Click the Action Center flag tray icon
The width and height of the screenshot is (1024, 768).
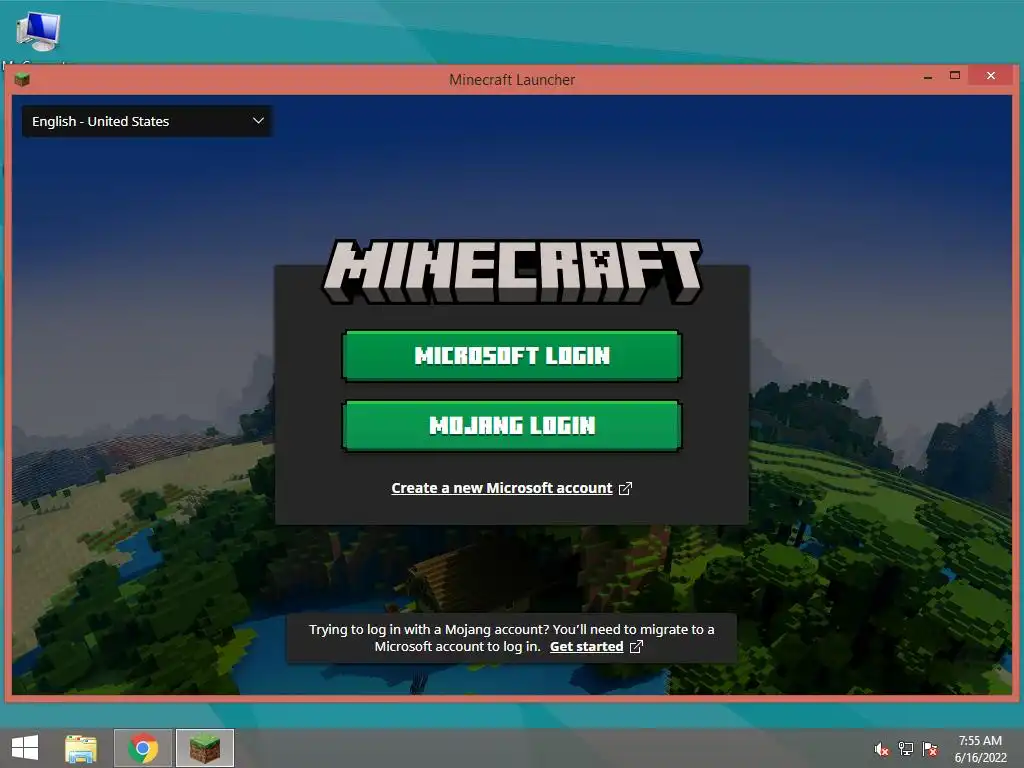tap(930, 749)
